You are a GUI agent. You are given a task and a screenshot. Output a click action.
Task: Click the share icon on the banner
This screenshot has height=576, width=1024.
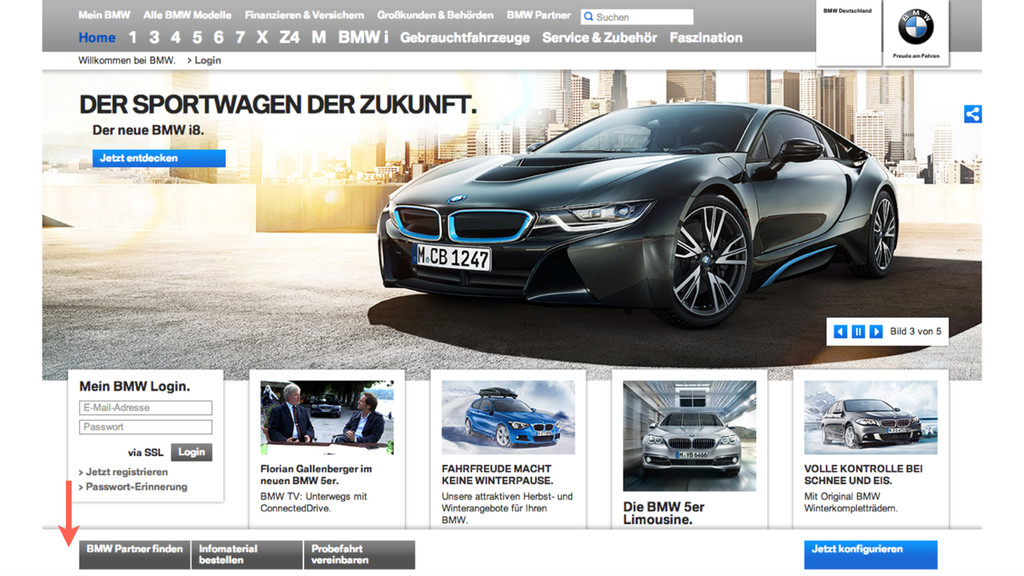972,114
